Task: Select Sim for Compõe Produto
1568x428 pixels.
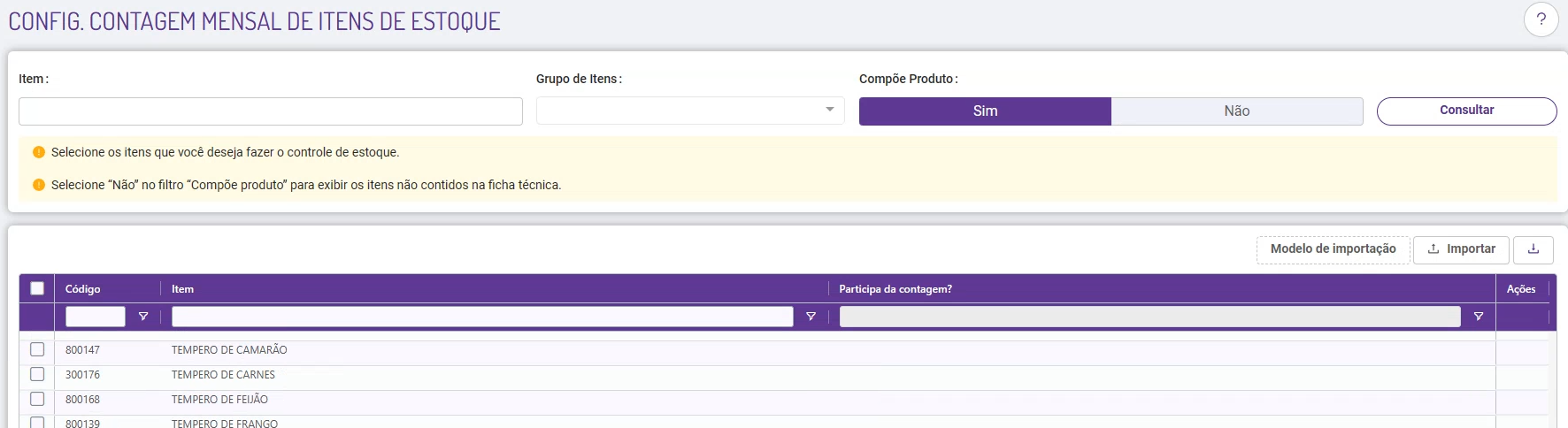Action: click(x=985, y=111)
